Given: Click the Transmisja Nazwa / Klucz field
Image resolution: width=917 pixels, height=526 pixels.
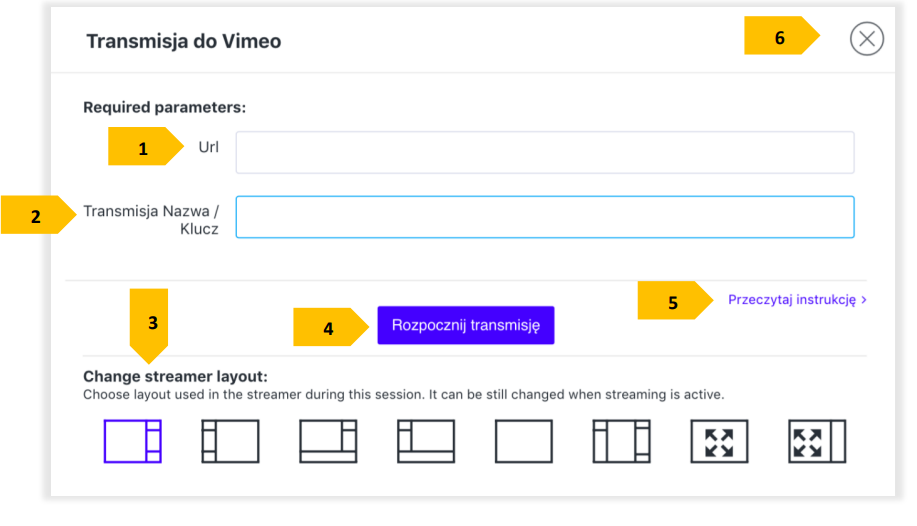Looking at the screenshot, I should click(544, 217).
